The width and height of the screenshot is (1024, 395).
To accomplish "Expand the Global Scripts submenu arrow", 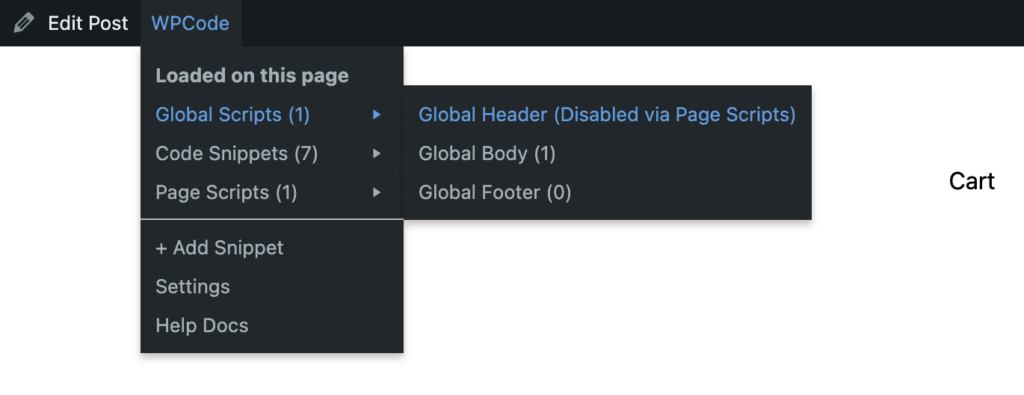I will click(x=376, y=115).
